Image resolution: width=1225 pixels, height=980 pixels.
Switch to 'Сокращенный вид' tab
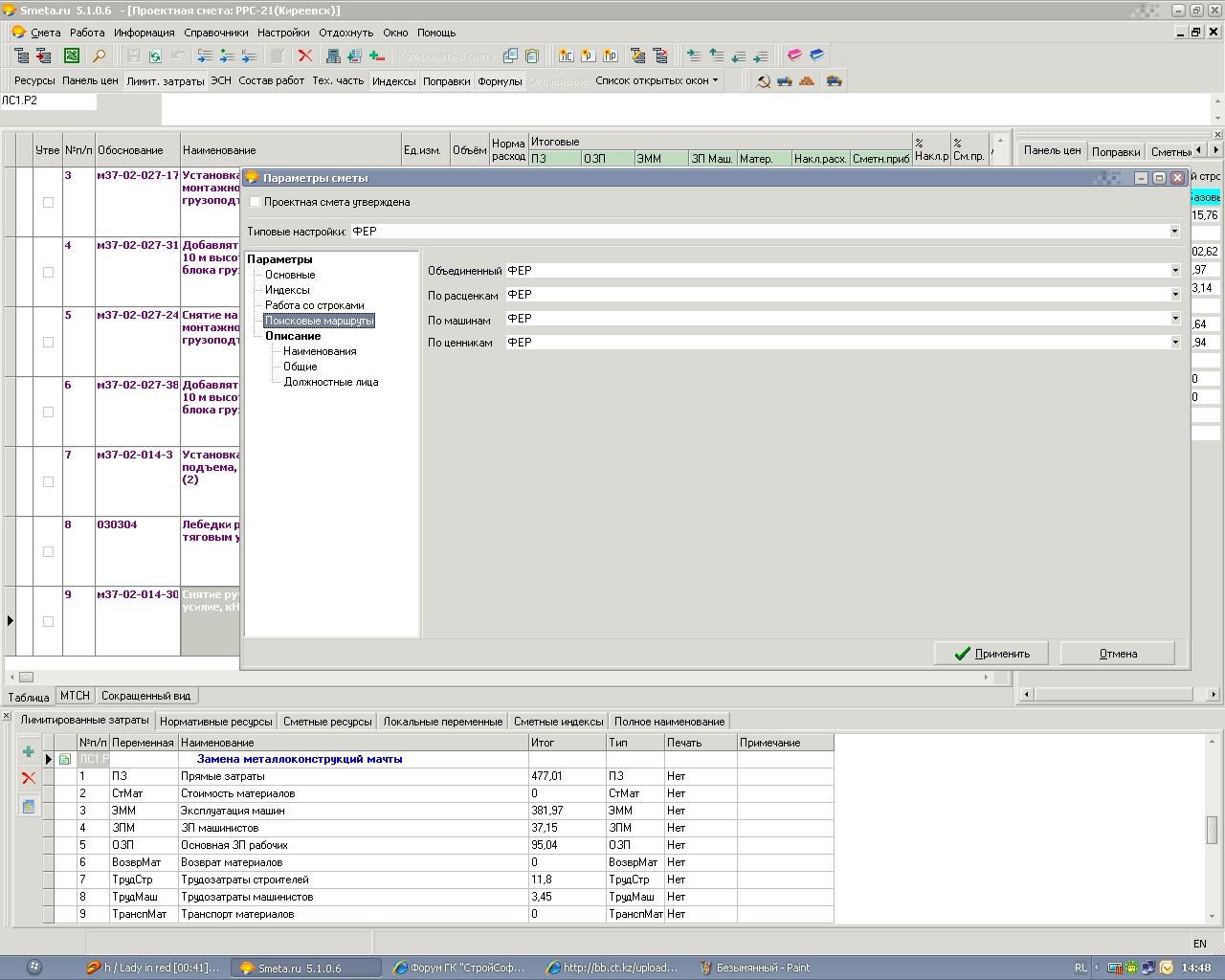click(x=145, y=696)
